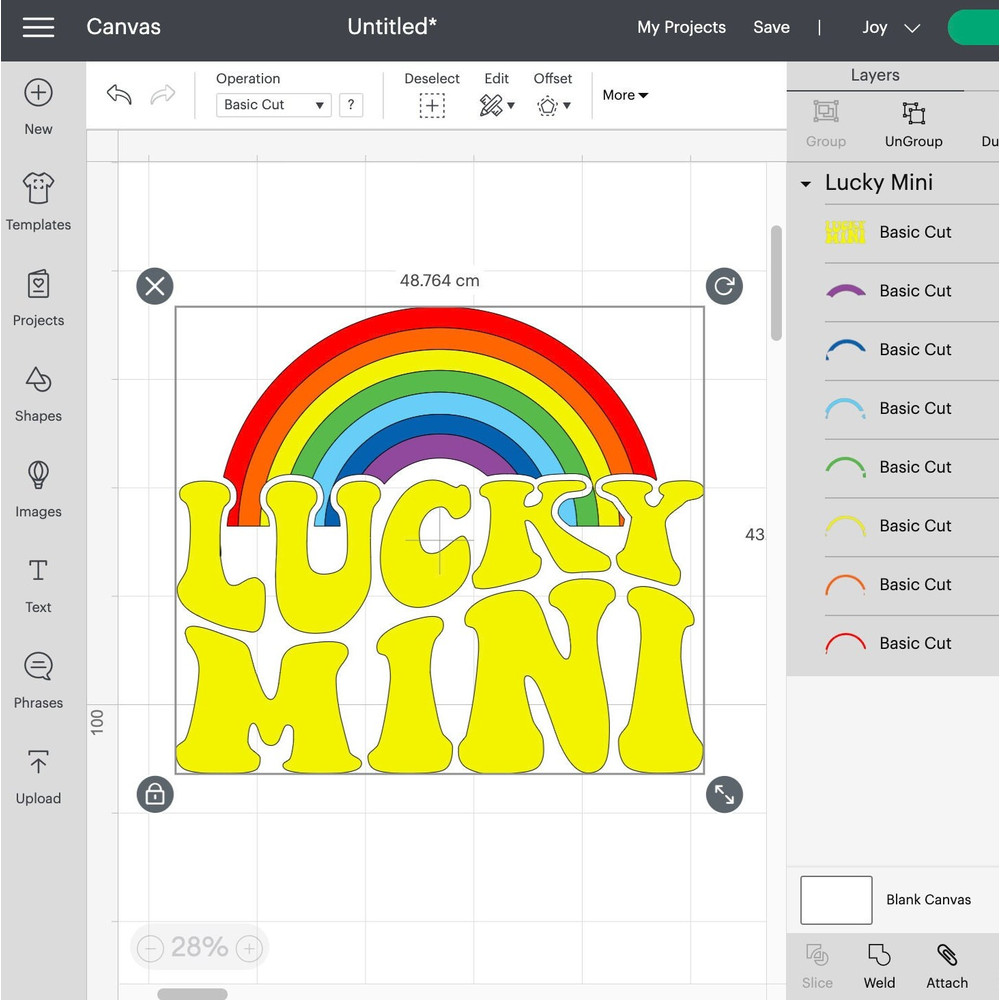This screenshot has width=1000, height=1000.
Task: Click the Undo arrow
Action: pos(117,94)
